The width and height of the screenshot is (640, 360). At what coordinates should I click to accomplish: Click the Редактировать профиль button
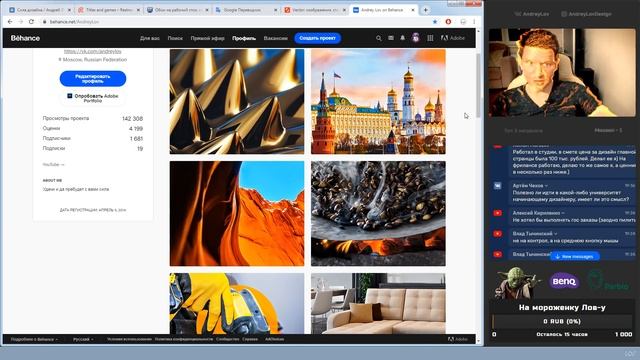pos(93,78)
